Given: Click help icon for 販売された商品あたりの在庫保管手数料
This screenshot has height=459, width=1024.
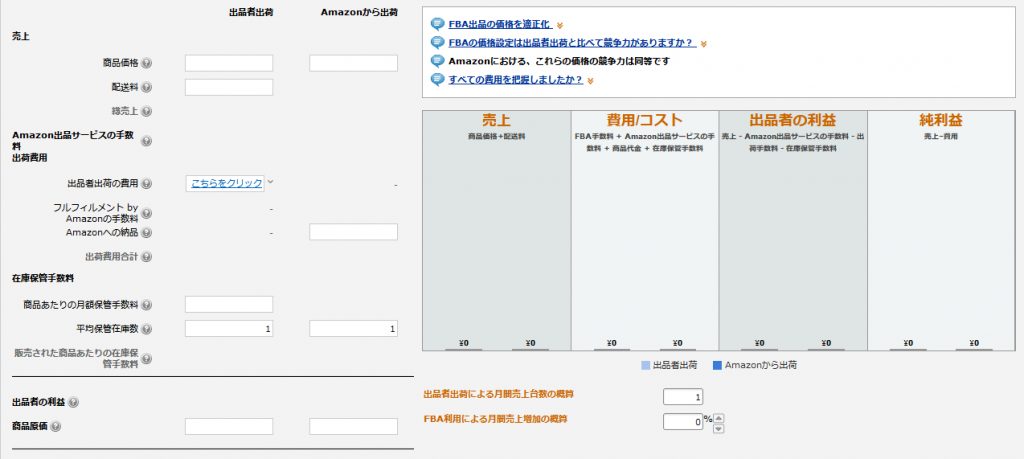Looking at the screenshot, I should tap(146, 358).
